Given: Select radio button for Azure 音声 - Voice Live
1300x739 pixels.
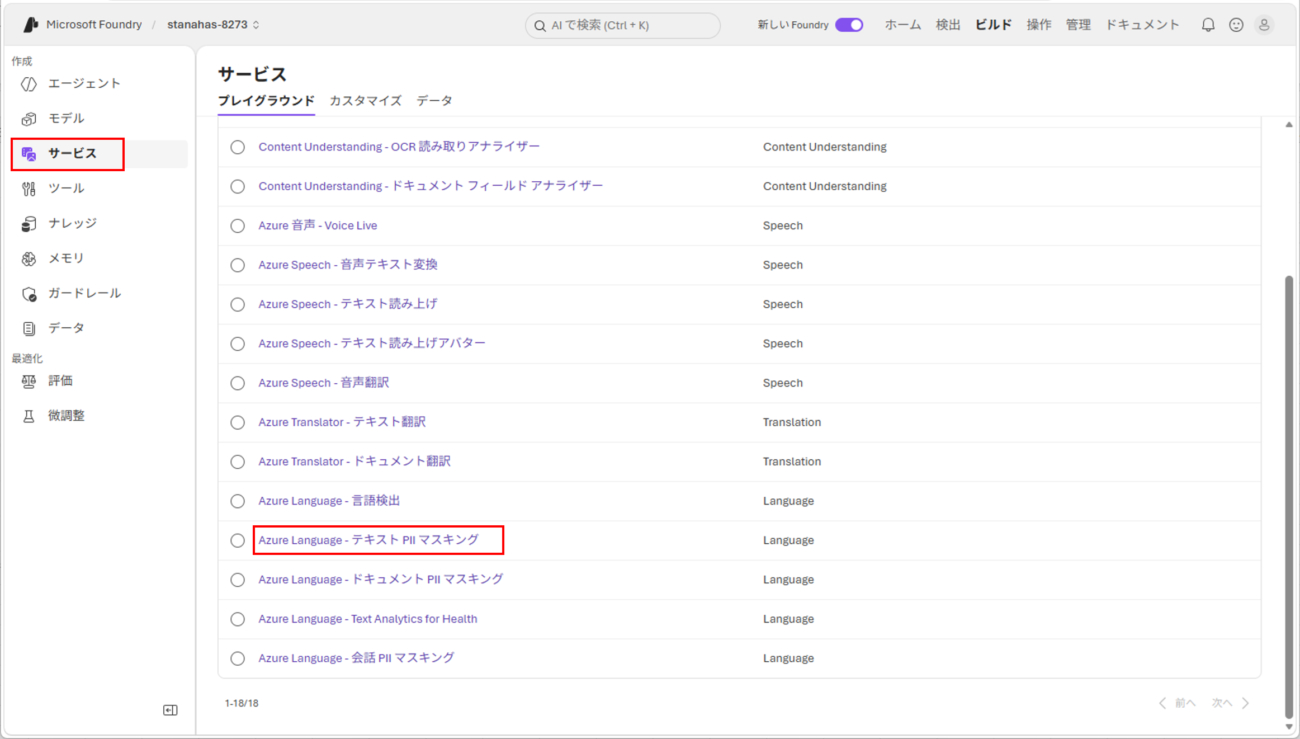Looking at the screenshot, I should (237, 226).
